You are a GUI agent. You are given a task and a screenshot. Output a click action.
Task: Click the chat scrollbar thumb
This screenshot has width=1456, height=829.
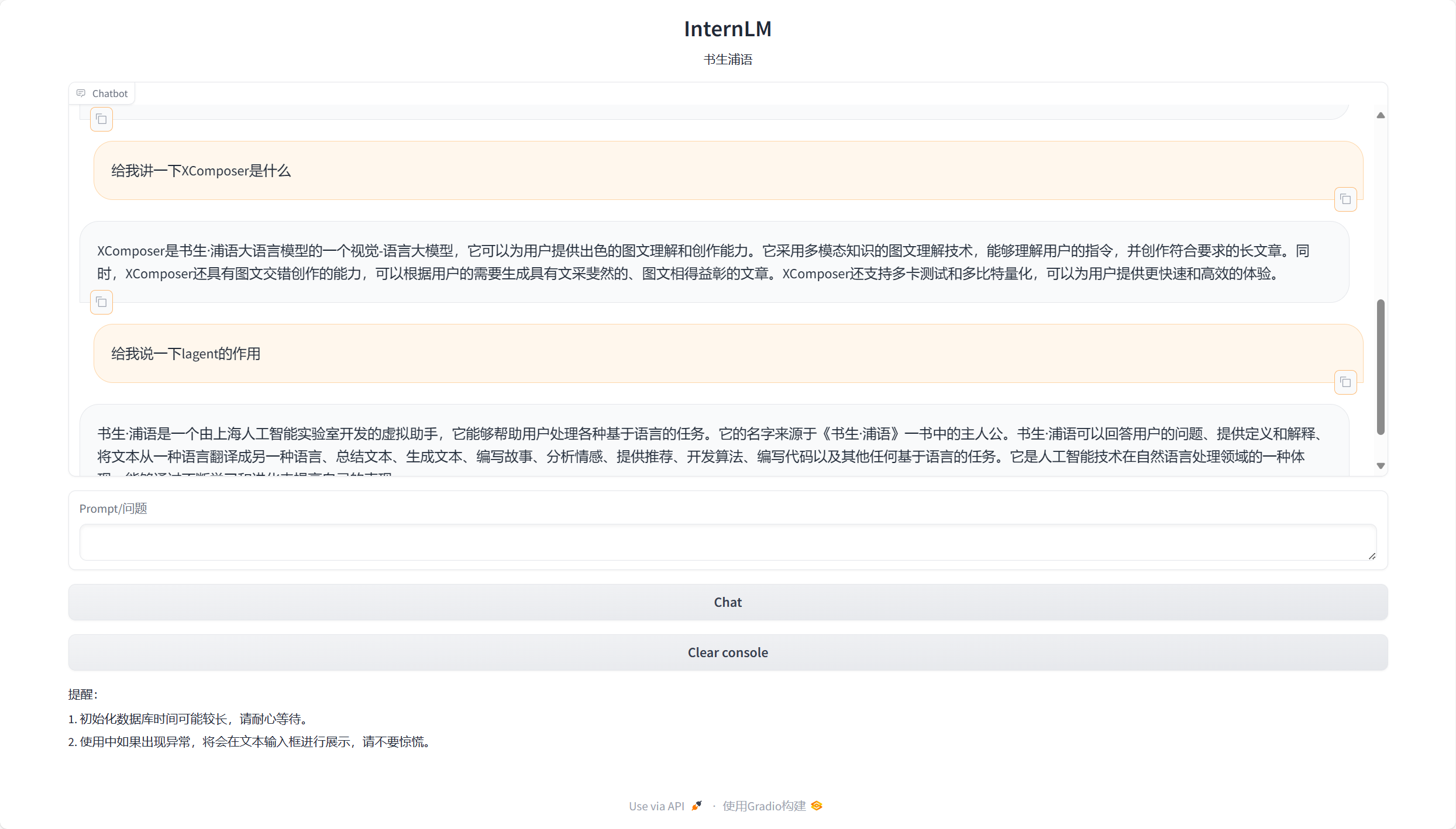click(1381, 367)
